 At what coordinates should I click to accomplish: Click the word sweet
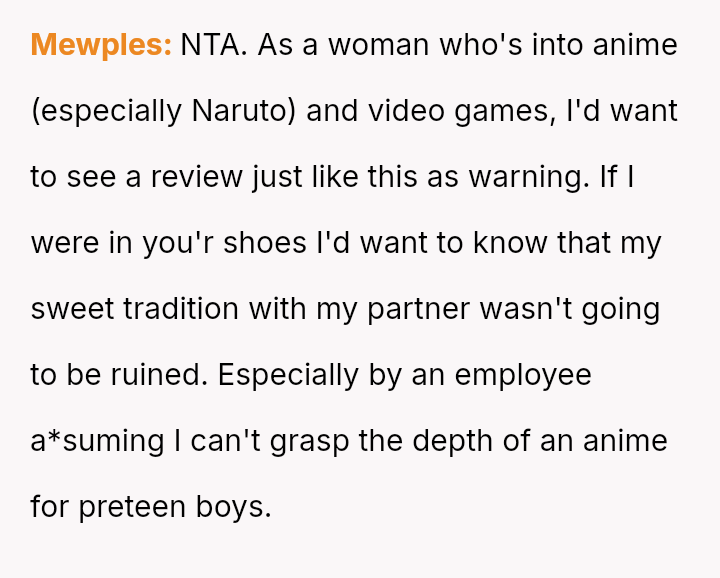[73, 309]
